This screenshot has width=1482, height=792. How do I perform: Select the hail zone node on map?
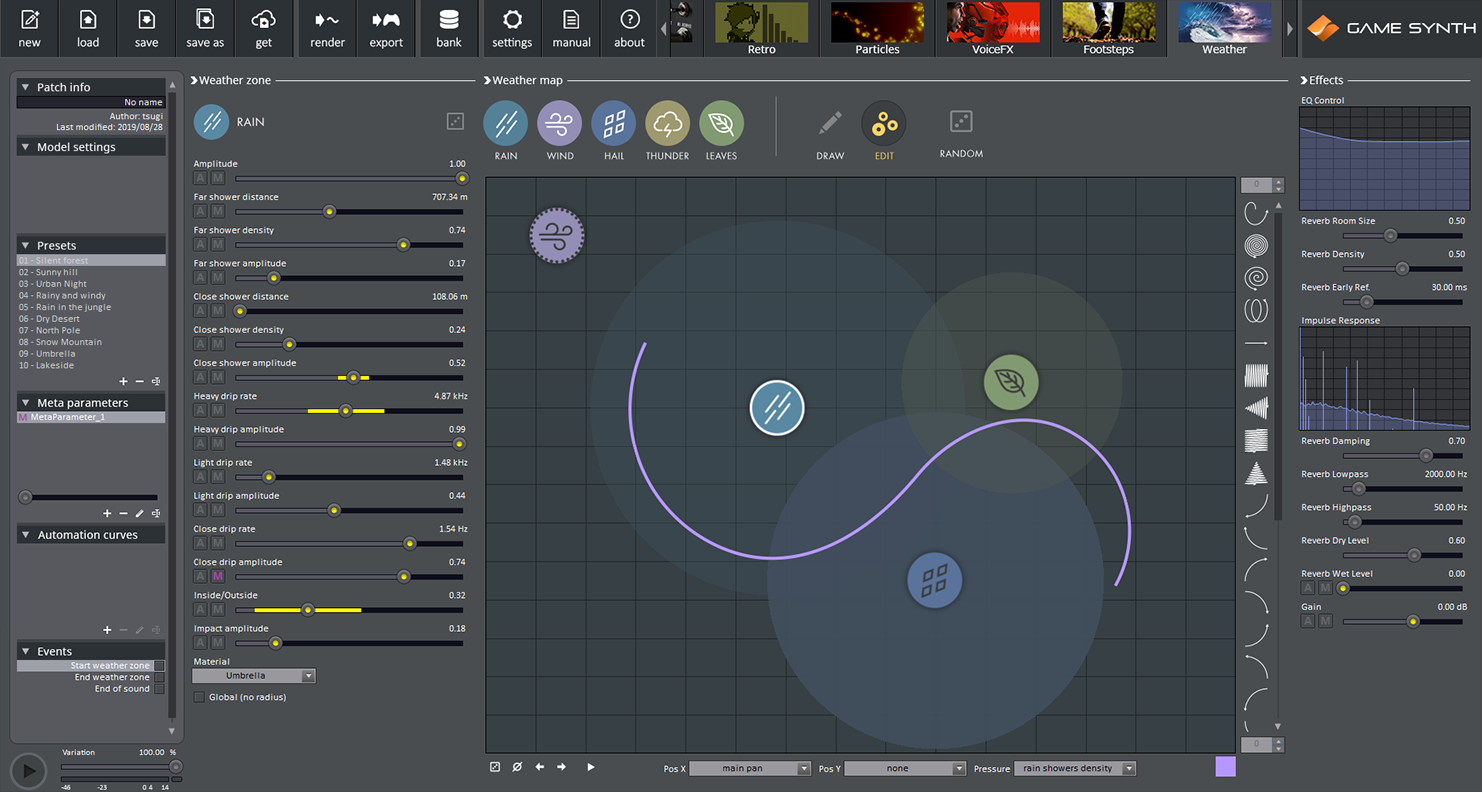point(935,580)
